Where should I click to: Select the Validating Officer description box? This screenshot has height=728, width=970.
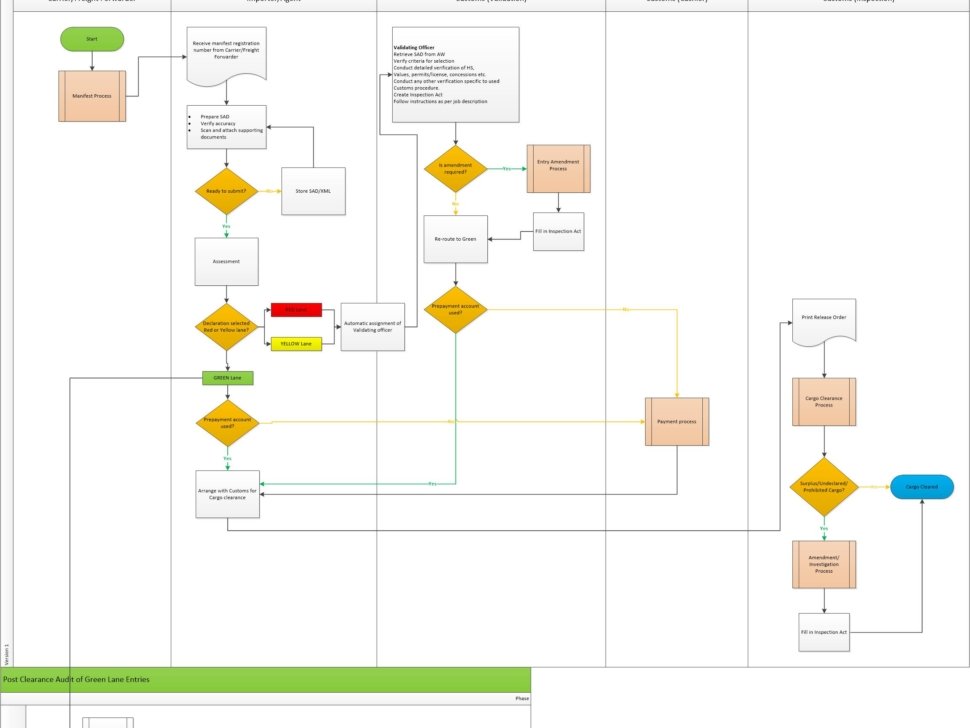[x=455, y=75]
